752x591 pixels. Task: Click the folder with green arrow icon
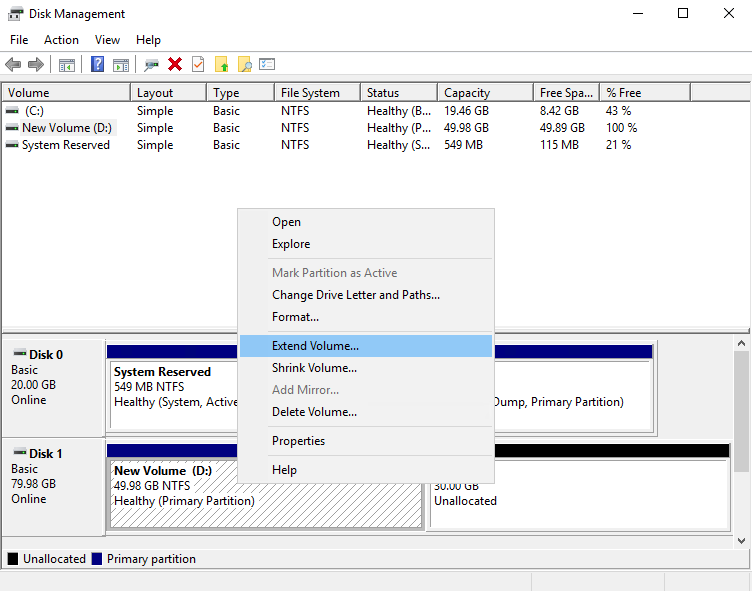point(222,64)
